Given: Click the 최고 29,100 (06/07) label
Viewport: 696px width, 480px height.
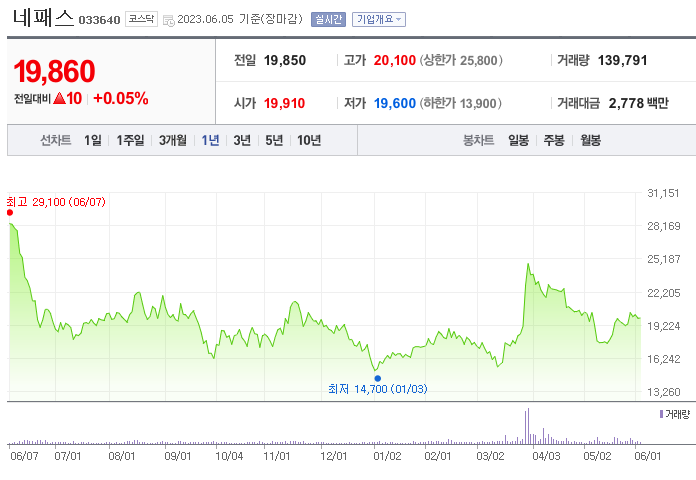Looking at the screenshot, I should tap(56, 202).
